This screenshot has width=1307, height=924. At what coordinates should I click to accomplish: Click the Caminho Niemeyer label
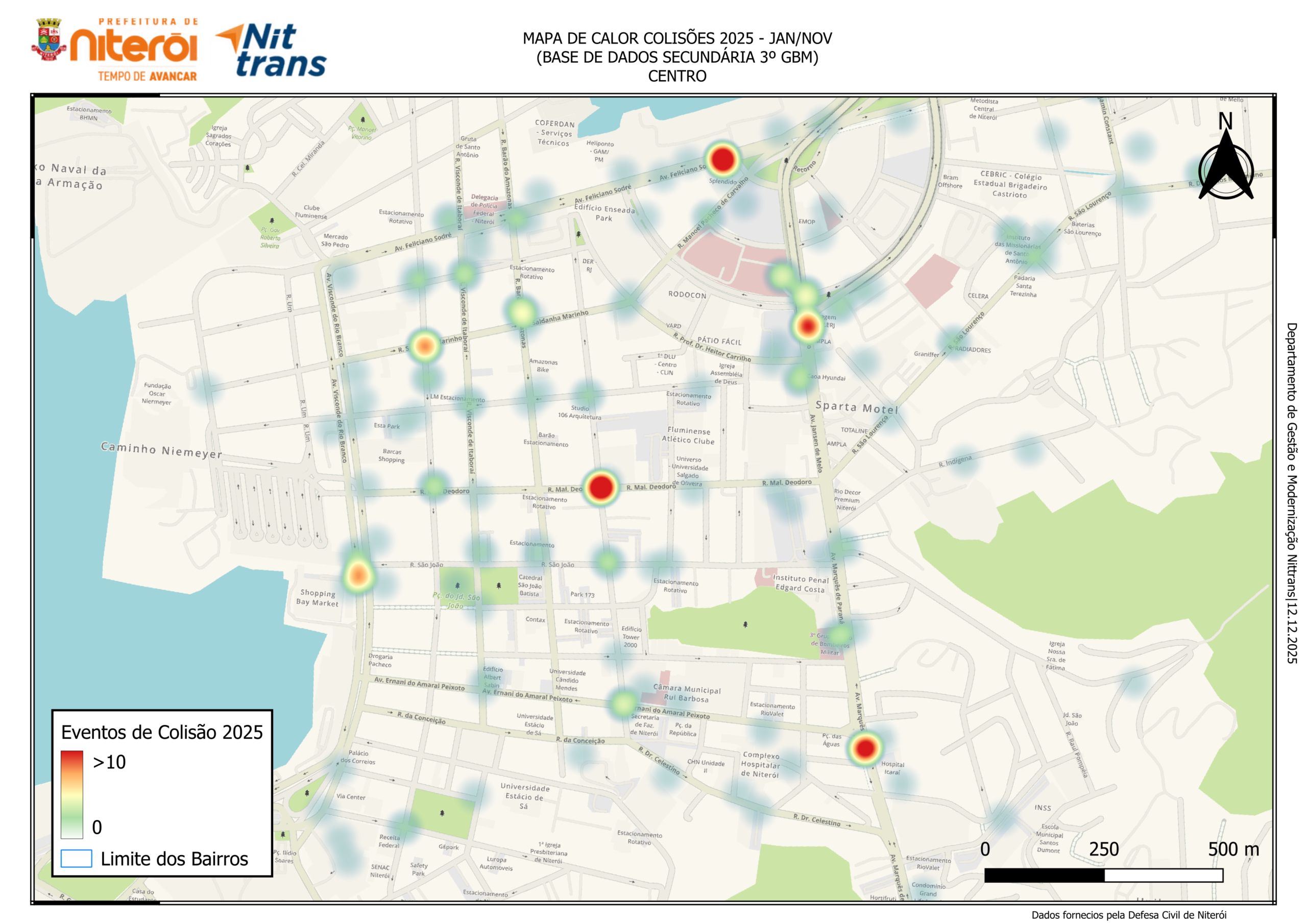[x=161, y=450]
